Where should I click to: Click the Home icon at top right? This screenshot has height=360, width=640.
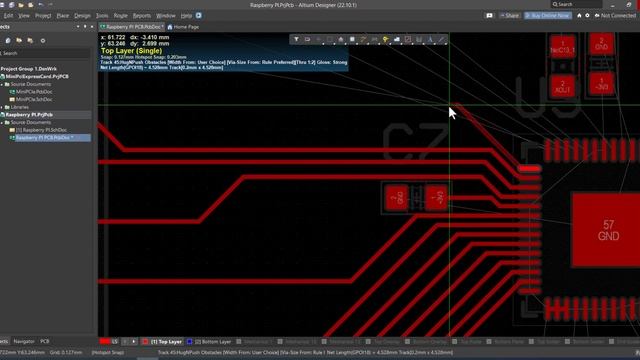(579, 16)
